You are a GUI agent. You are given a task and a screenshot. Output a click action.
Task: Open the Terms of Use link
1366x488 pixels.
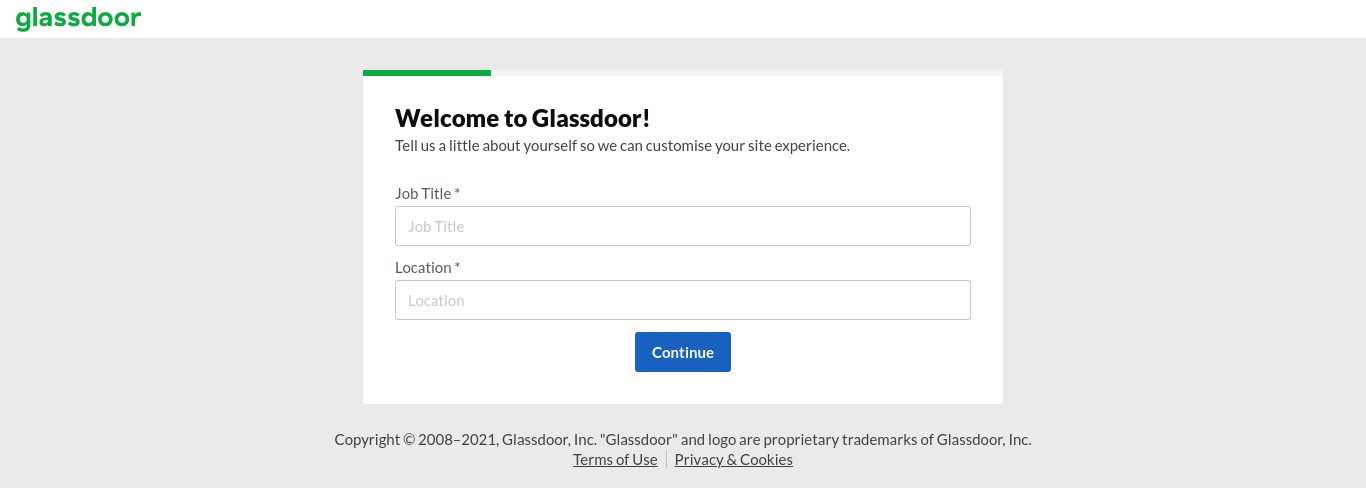(615, 460)
